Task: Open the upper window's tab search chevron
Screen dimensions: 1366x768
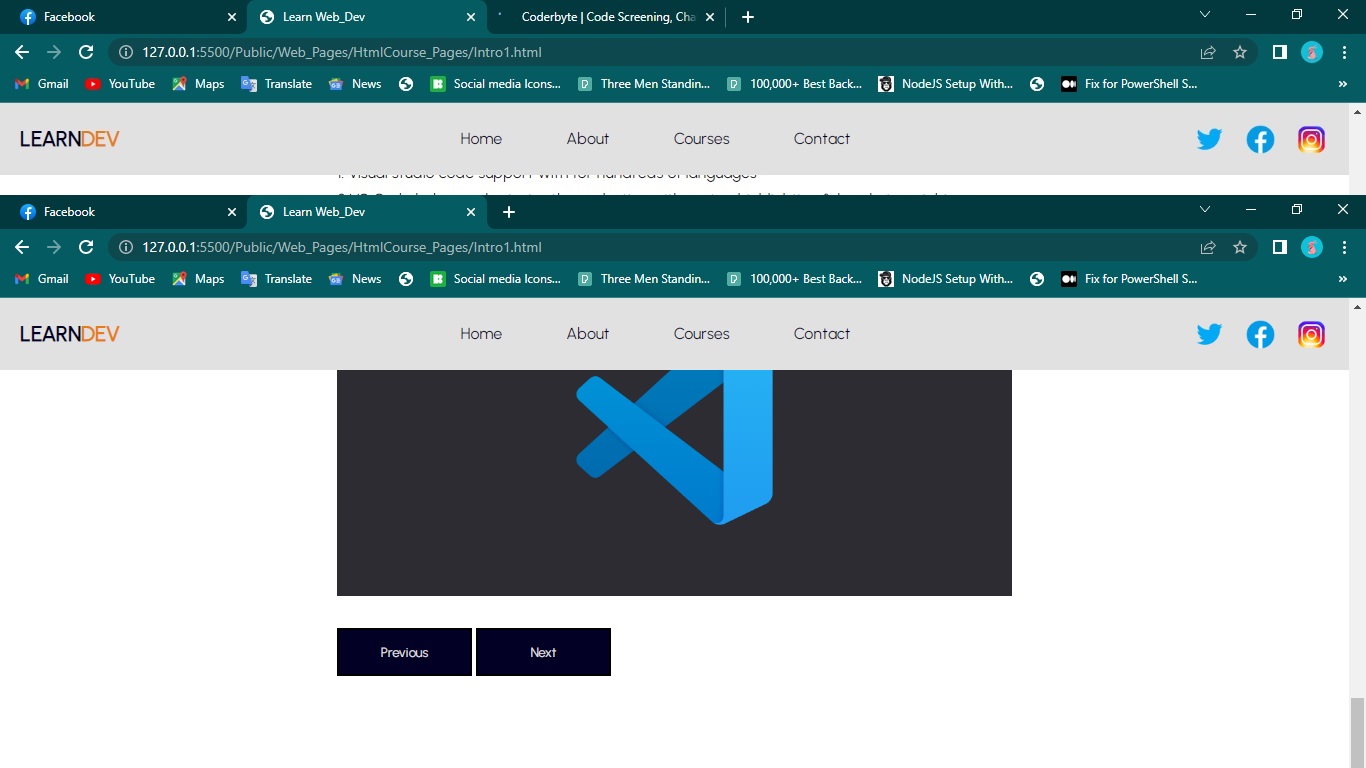Action: point(1205,14)
